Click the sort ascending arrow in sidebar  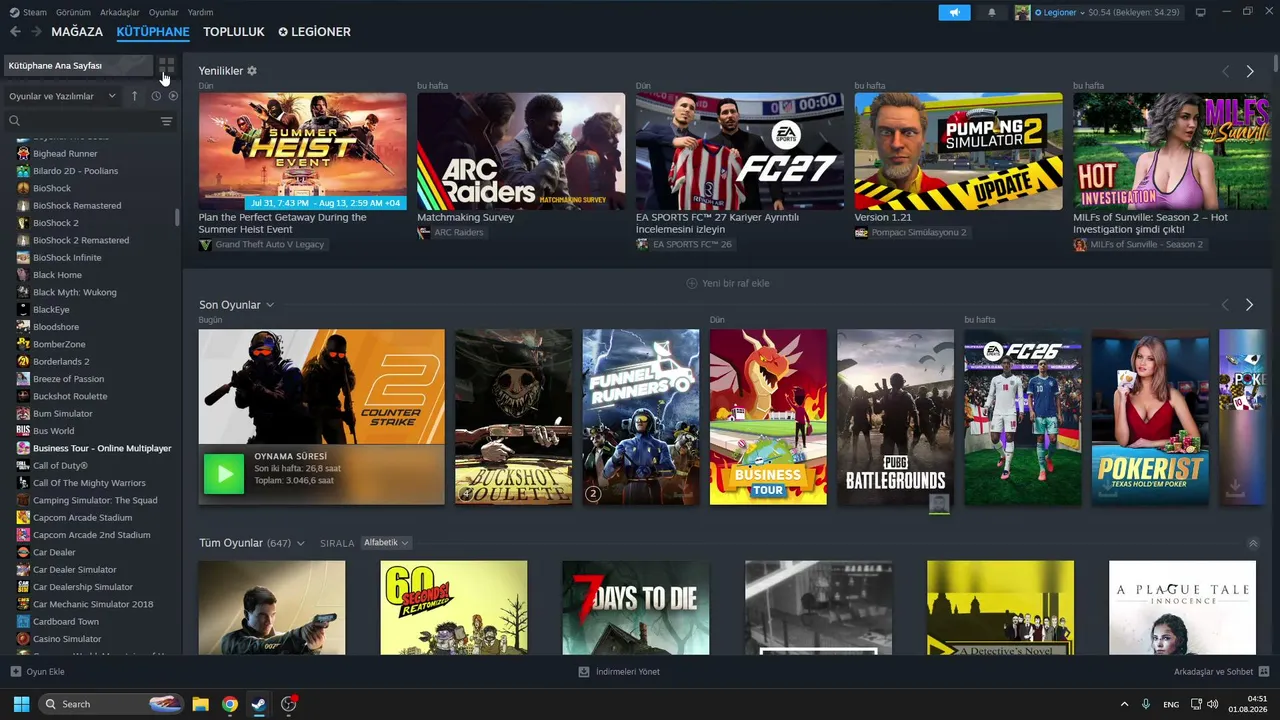(135, 96)
